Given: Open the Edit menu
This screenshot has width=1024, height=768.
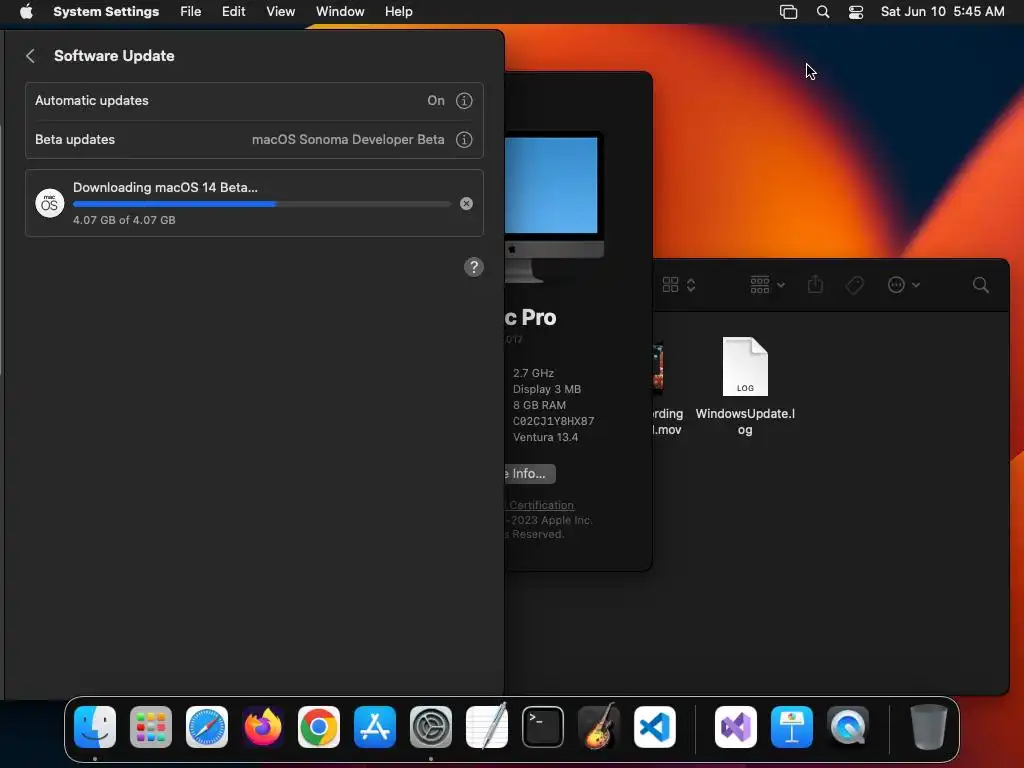Looking at the screenshot, I should [x=233, y=12].
